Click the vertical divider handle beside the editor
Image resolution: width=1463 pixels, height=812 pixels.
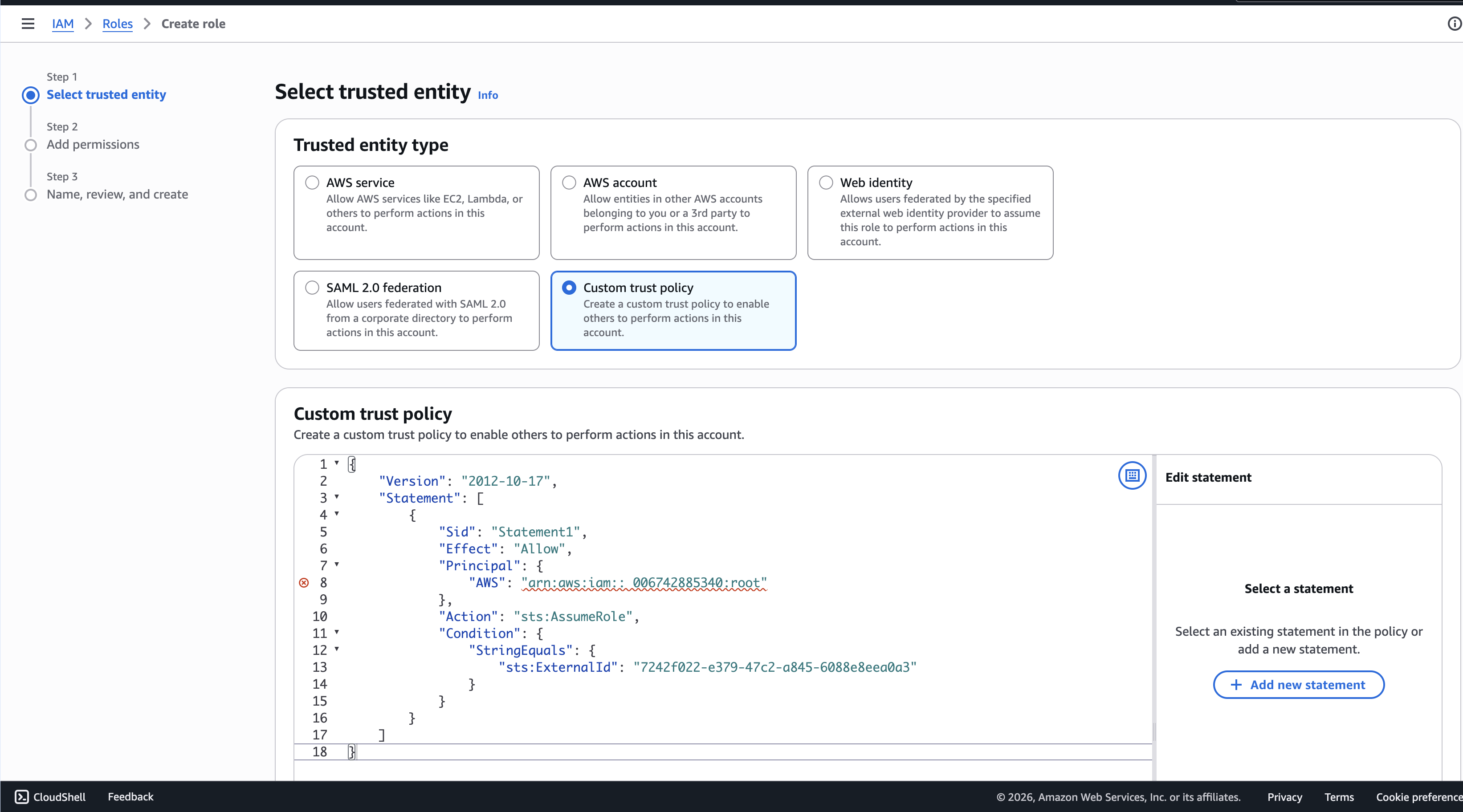(x=1154, y=732)
